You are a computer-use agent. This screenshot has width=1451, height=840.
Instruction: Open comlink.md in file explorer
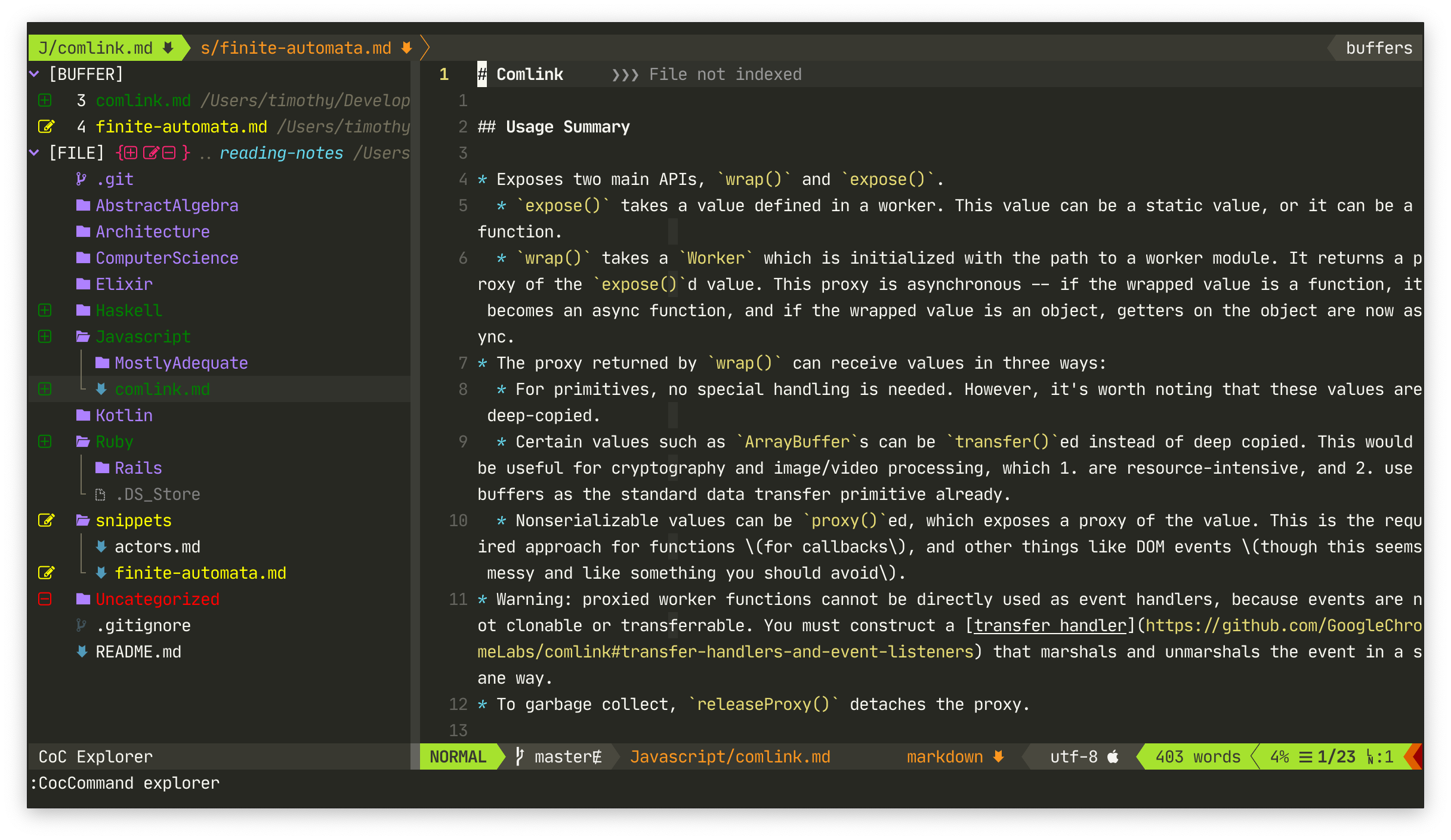162,389
